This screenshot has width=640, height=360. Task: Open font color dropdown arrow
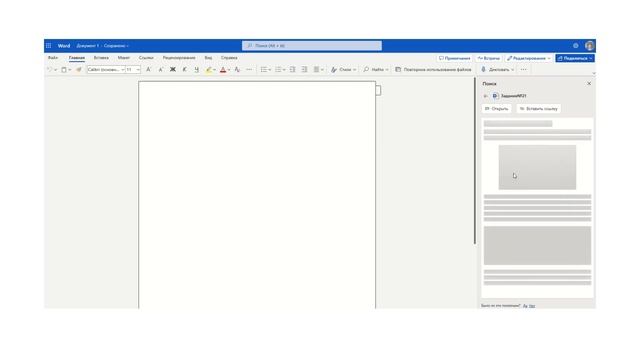pyautogui.click(x=229, y=70)
